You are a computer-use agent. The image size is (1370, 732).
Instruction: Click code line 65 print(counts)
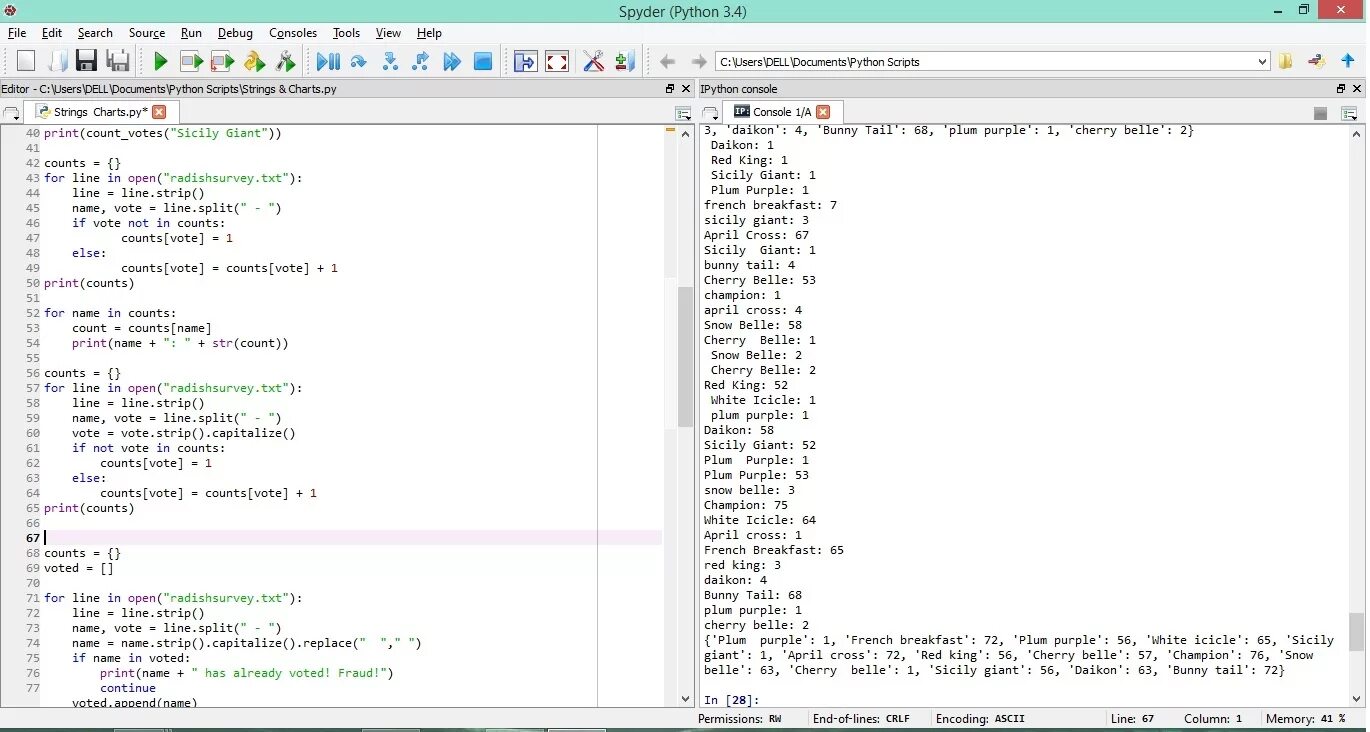click(89, 508)
